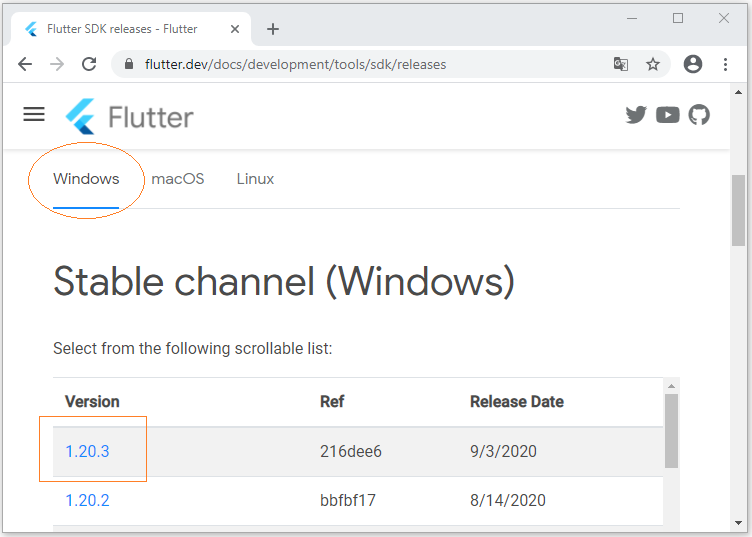Screen dimensions: 752x537
Task: Open the Chrome profile account icon
Action: click(693, 64)
